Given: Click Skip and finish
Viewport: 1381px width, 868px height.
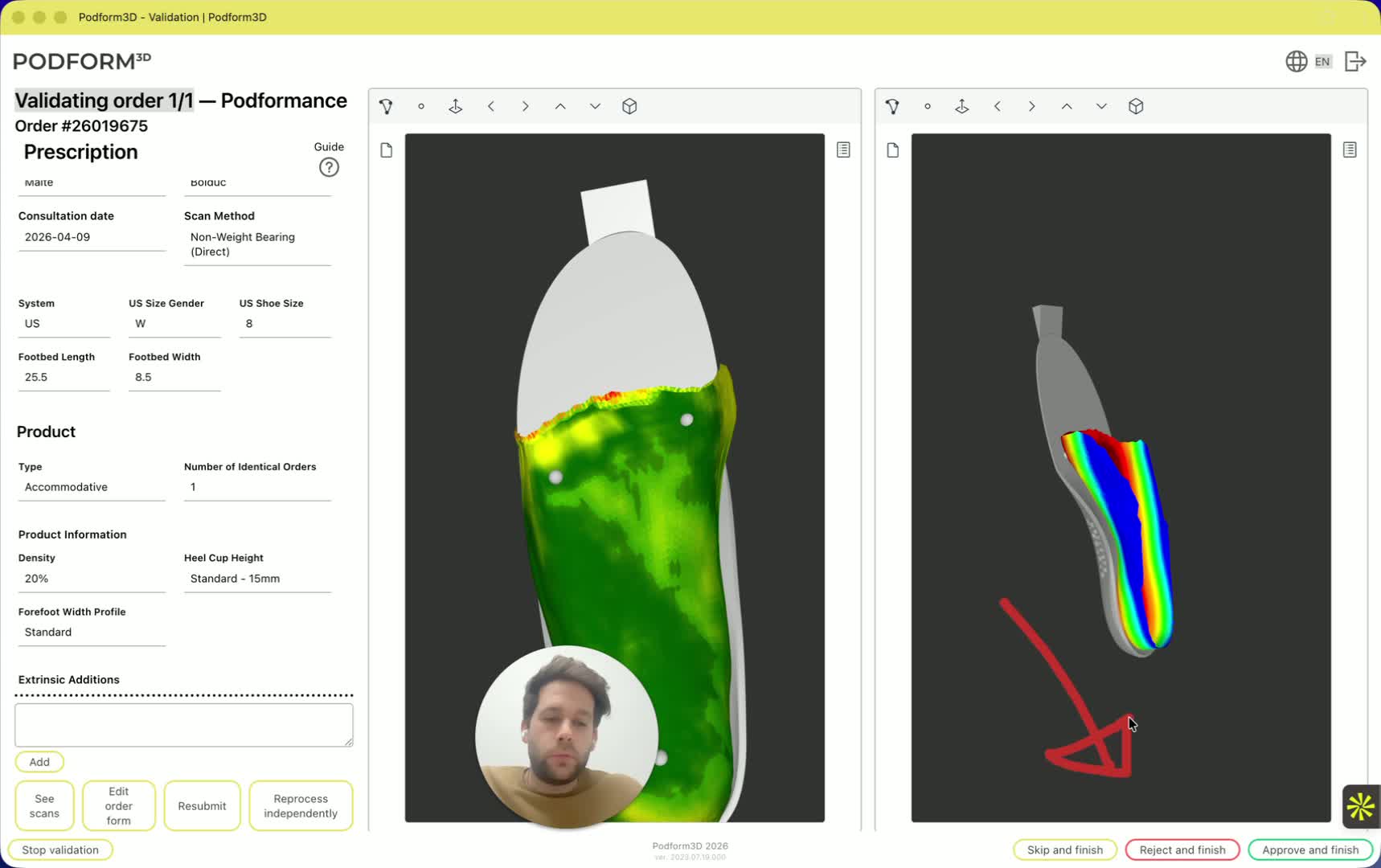Looking at the screenshot, I should tap(1065, 850).
